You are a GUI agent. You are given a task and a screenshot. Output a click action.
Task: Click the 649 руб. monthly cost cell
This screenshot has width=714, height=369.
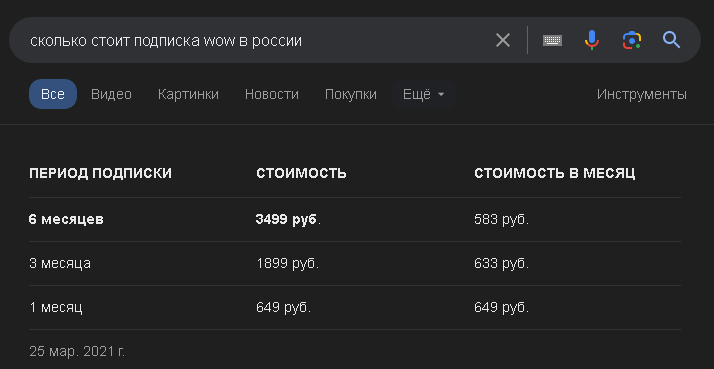(x=501, y=308)
